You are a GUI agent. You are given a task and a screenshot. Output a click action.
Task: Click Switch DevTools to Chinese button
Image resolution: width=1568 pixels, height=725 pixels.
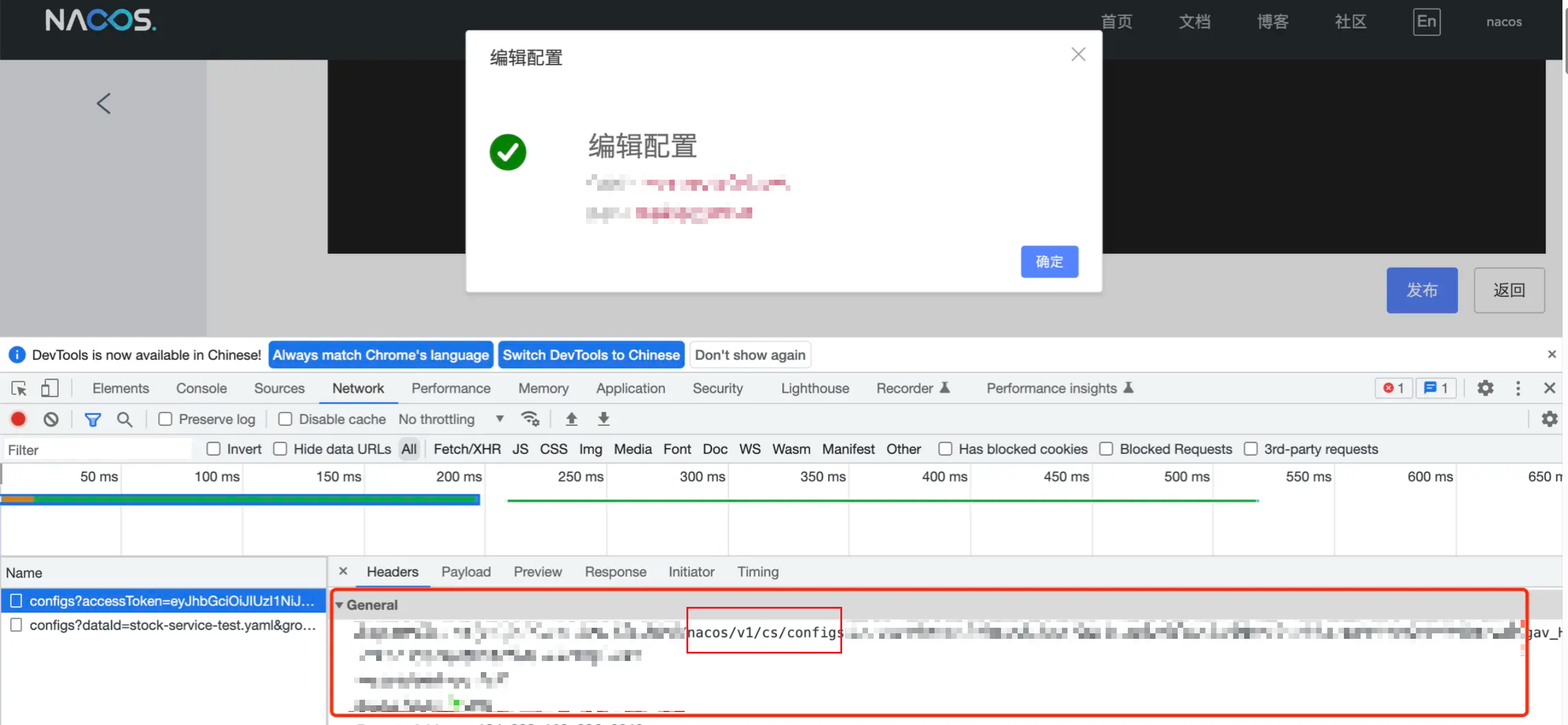[x=590, y=355]
